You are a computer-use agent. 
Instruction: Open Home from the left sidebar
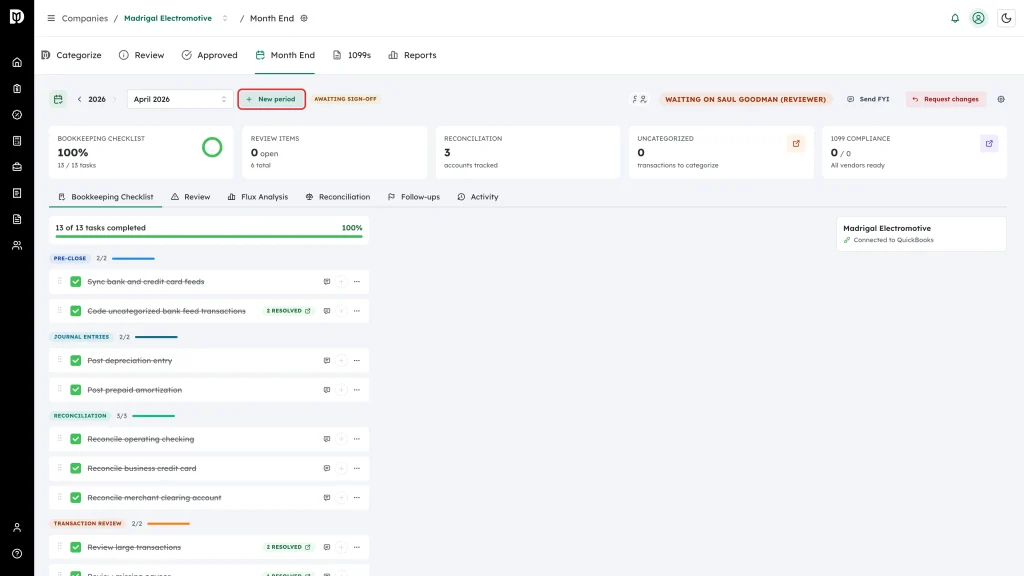(x=17, y=62)
